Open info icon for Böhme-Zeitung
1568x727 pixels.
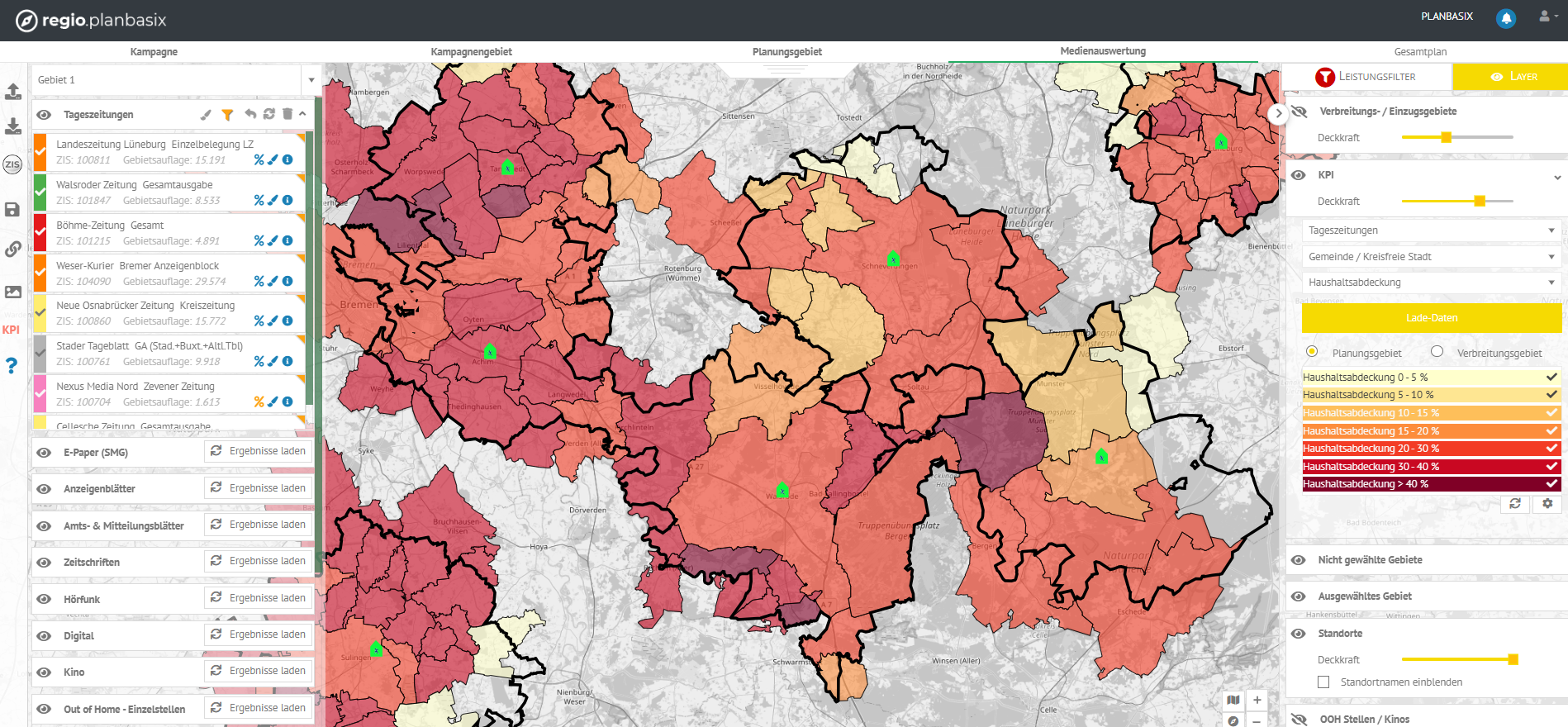click(x=287, y=240)
